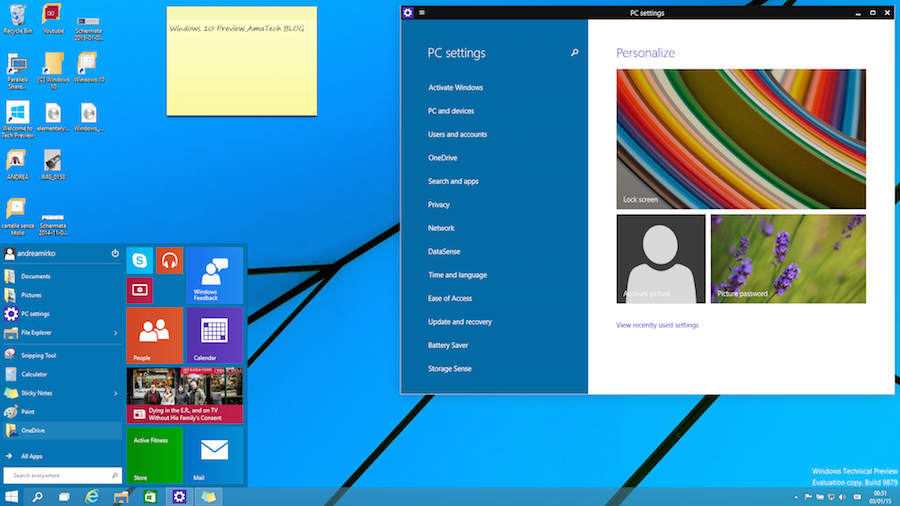Open PC and devices settings
Image resolution: width=900 pixels, height=506 pixels.
(x=451, y=111)
